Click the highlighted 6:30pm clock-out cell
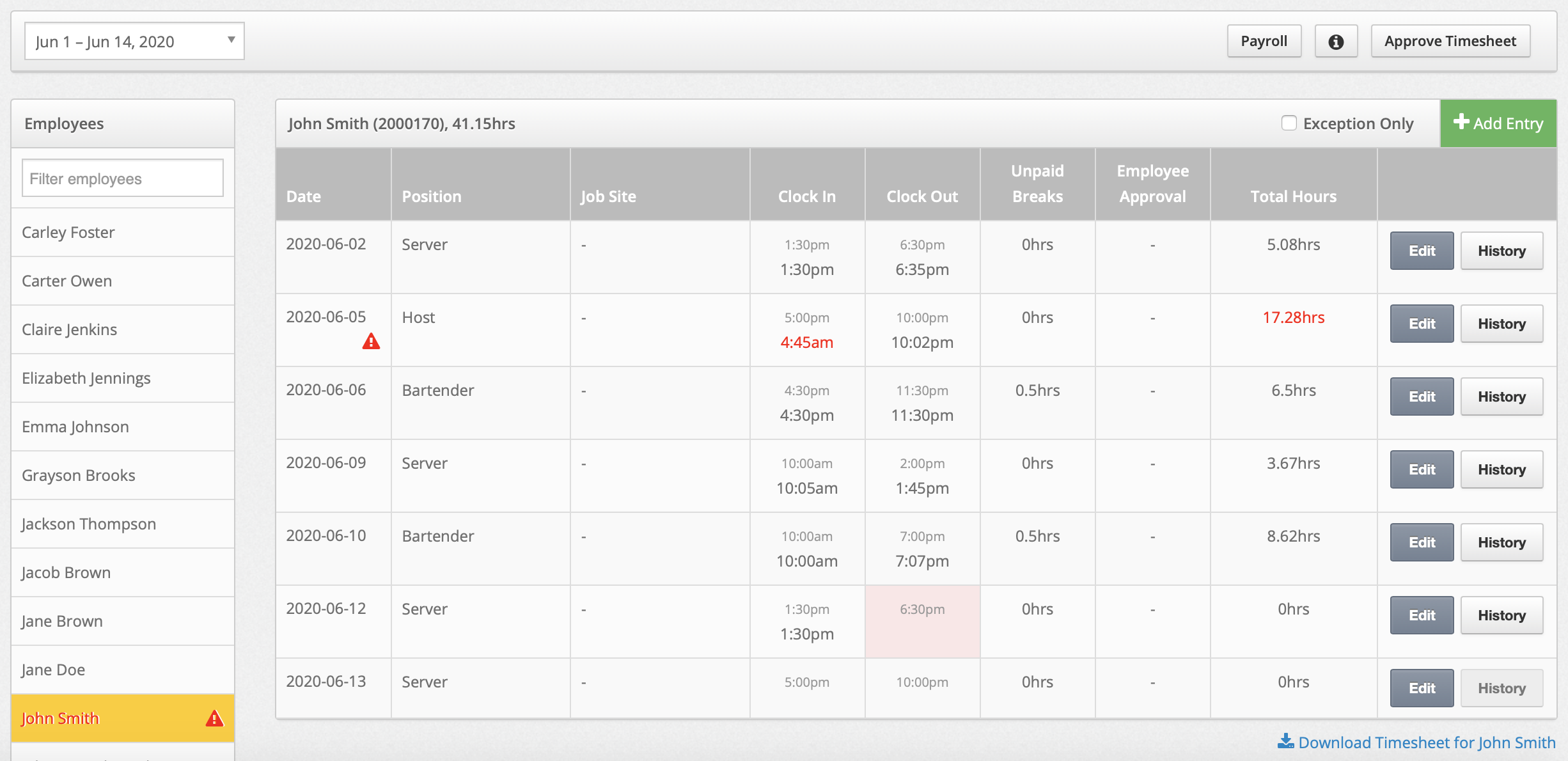 (922, 622)
